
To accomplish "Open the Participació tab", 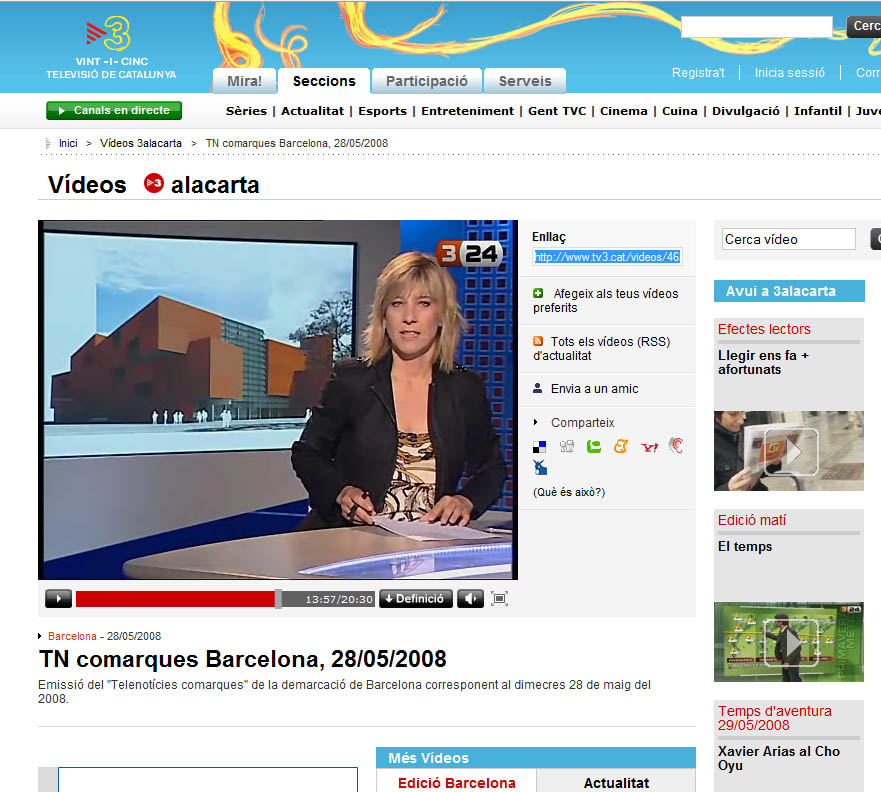I will tap(427, 81).
